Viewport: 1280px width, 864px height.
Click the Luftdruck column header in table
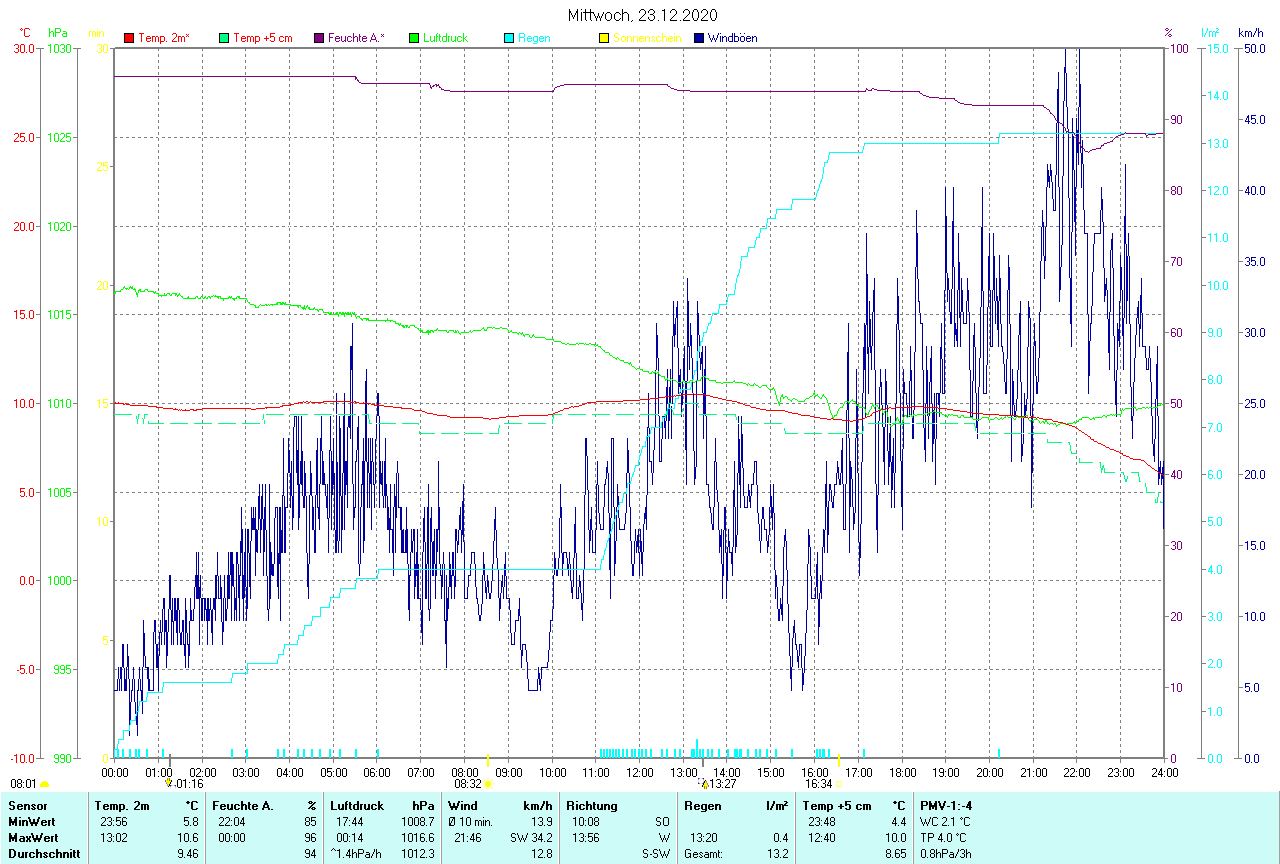point(358,805)
